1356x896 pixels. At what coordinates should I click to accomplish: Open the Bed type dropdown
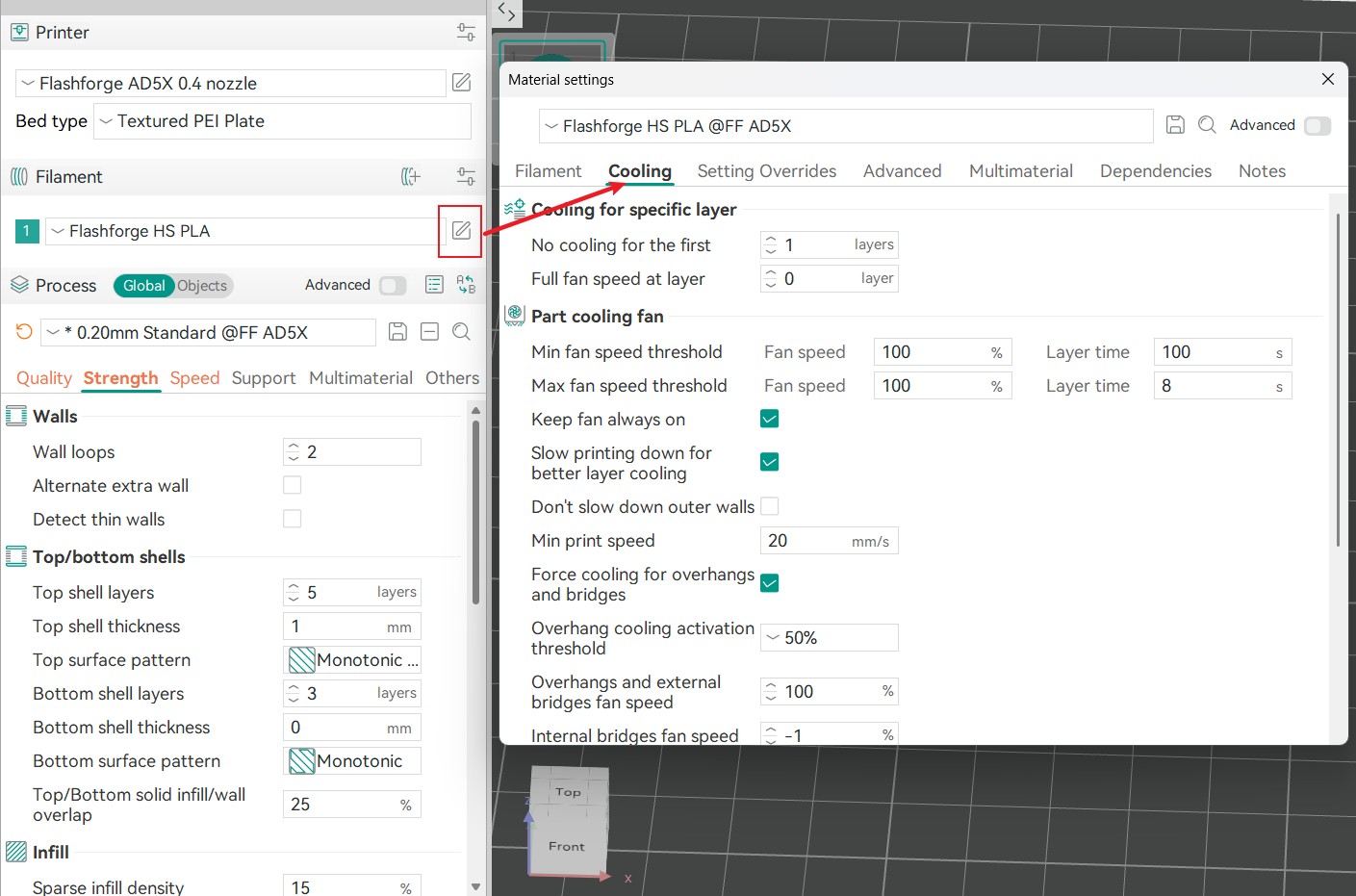[282, 121]
